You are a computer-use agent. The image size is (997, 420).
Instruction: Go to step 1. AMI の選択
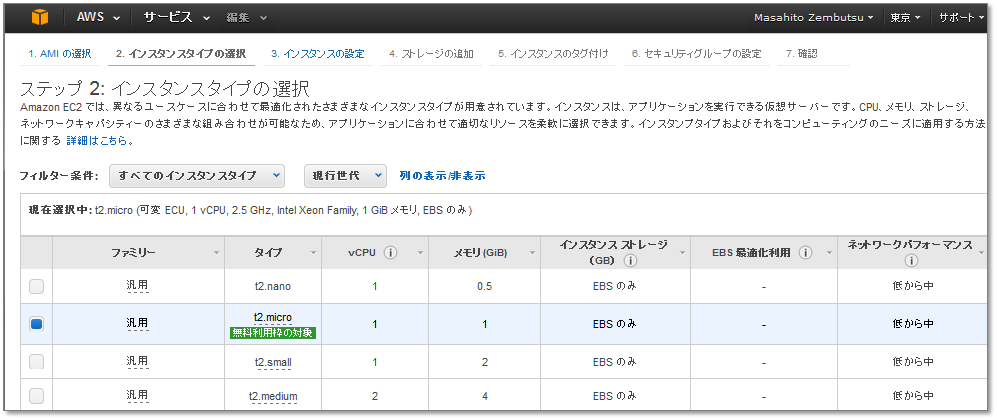(60, 54)
